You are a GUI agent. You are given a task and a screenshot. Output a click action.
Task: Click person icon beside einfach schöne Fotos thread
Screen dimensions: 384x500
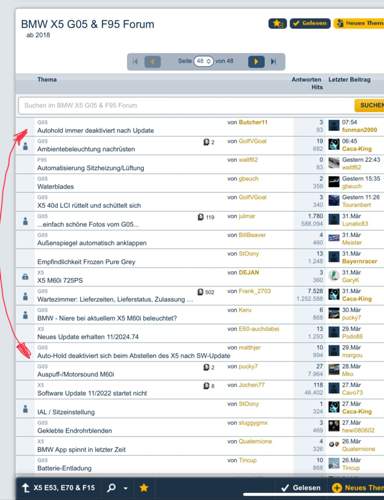(25, 221)
